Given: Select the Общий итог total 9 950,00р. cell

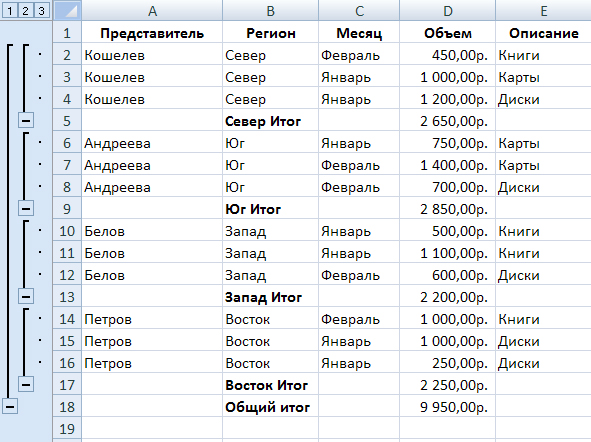Looking at the screenshot, I should coord(447,407).
